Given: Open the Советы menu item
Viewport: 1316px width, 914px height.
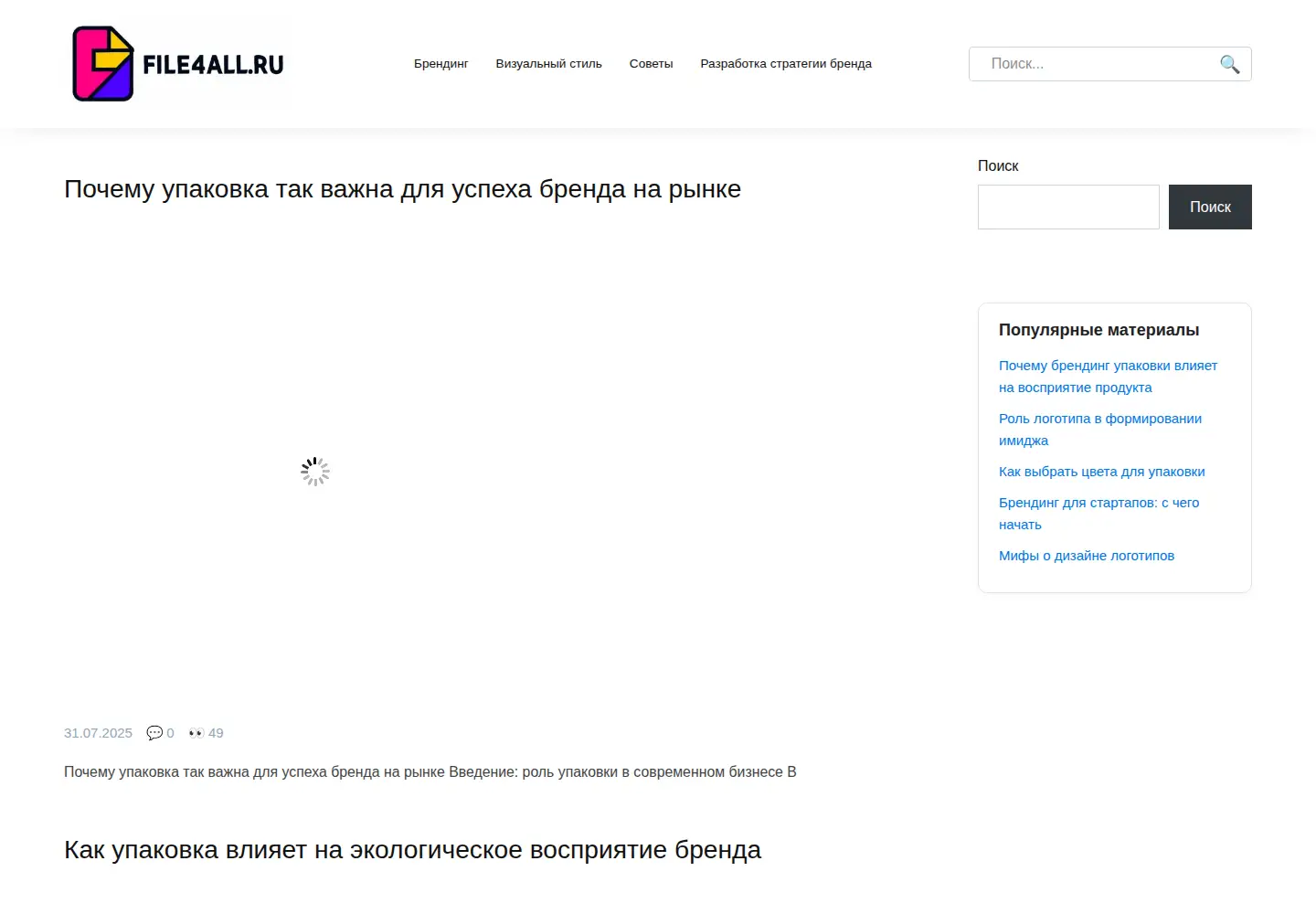Looking at the screenshot, I should click(651, 64).
